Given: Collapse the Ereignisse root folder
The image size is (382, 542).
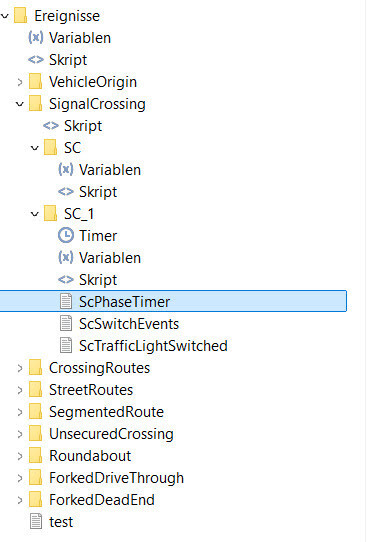Looking at the screenshot, I should pos(5,16).
